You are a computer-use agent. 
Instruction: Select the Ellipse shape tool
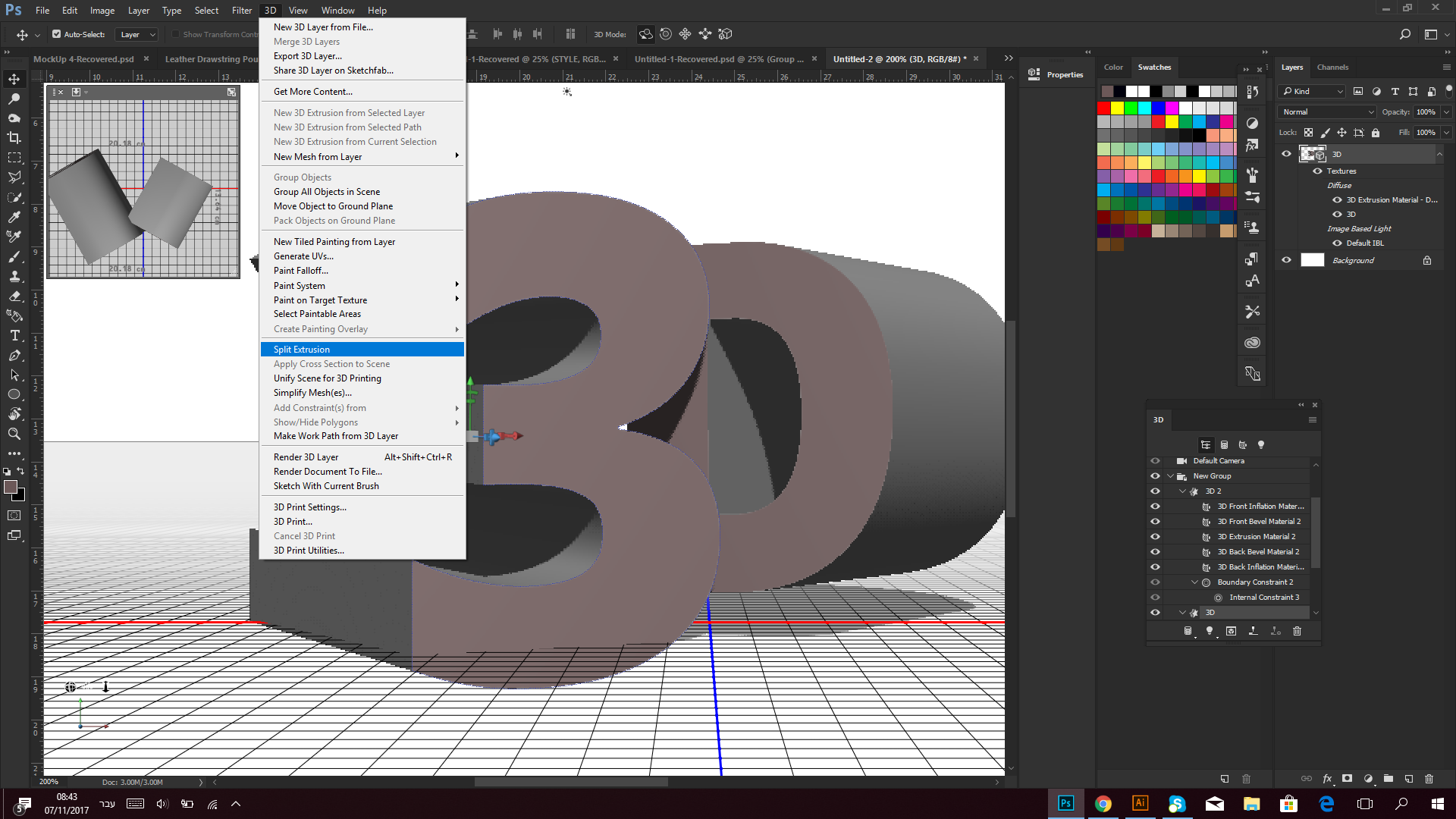point(14,394)
